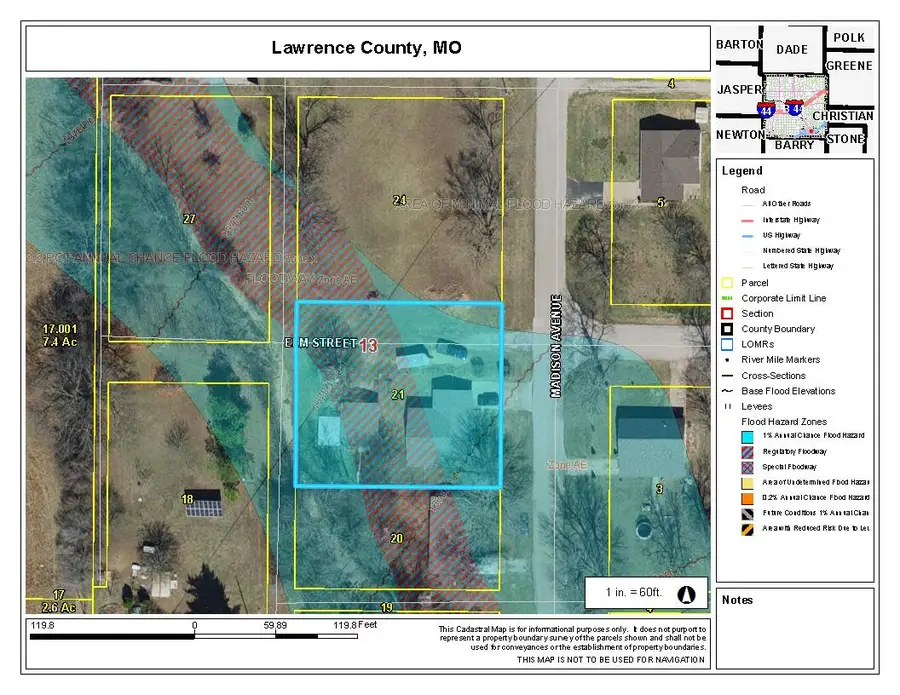Image resolution: width=900 pixels, height=695 pixels.
Task: Click the north arrow compass icon
Action: 687,593
